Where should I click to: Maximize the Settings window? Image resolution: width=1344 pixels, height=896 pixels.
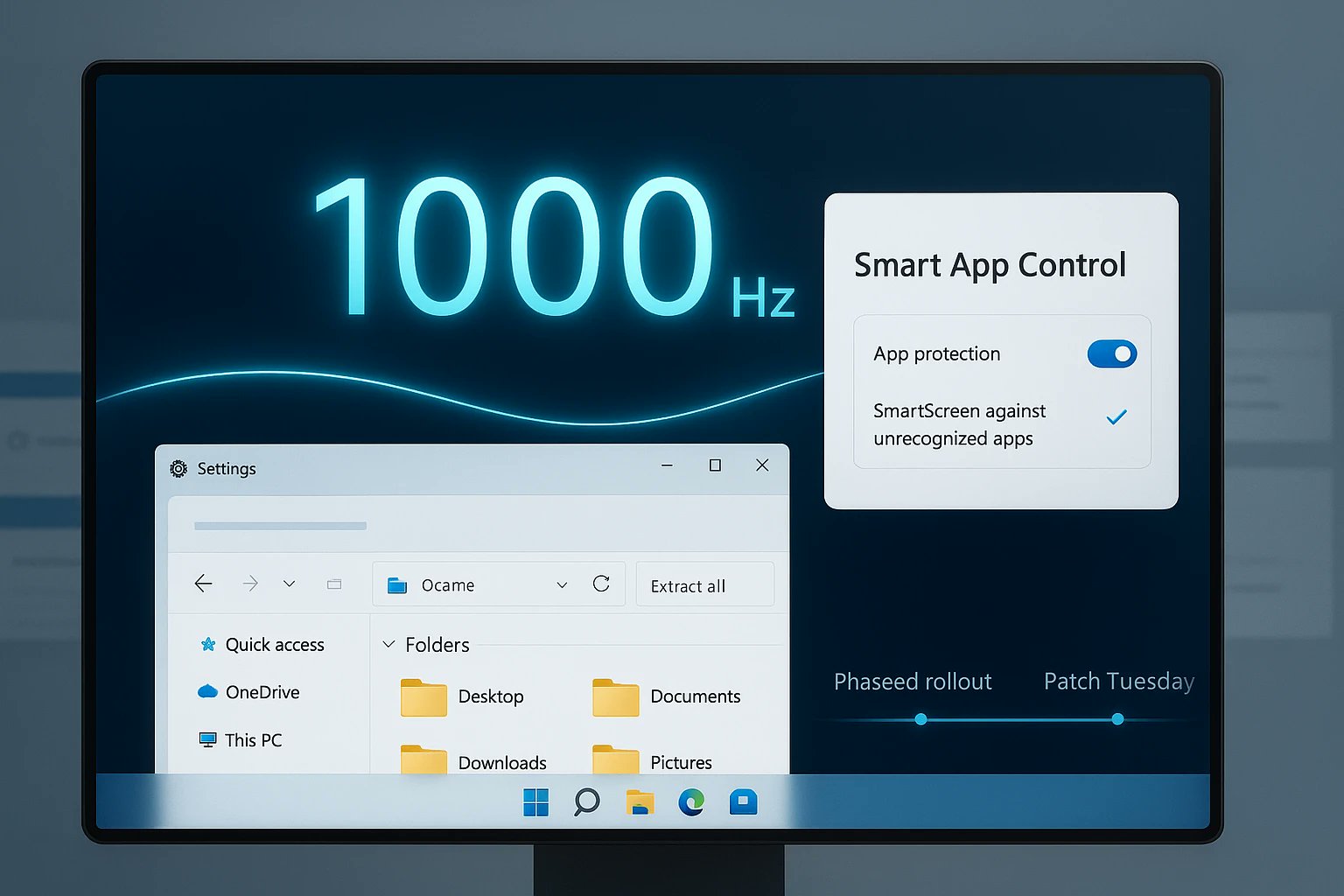[715, 465]
